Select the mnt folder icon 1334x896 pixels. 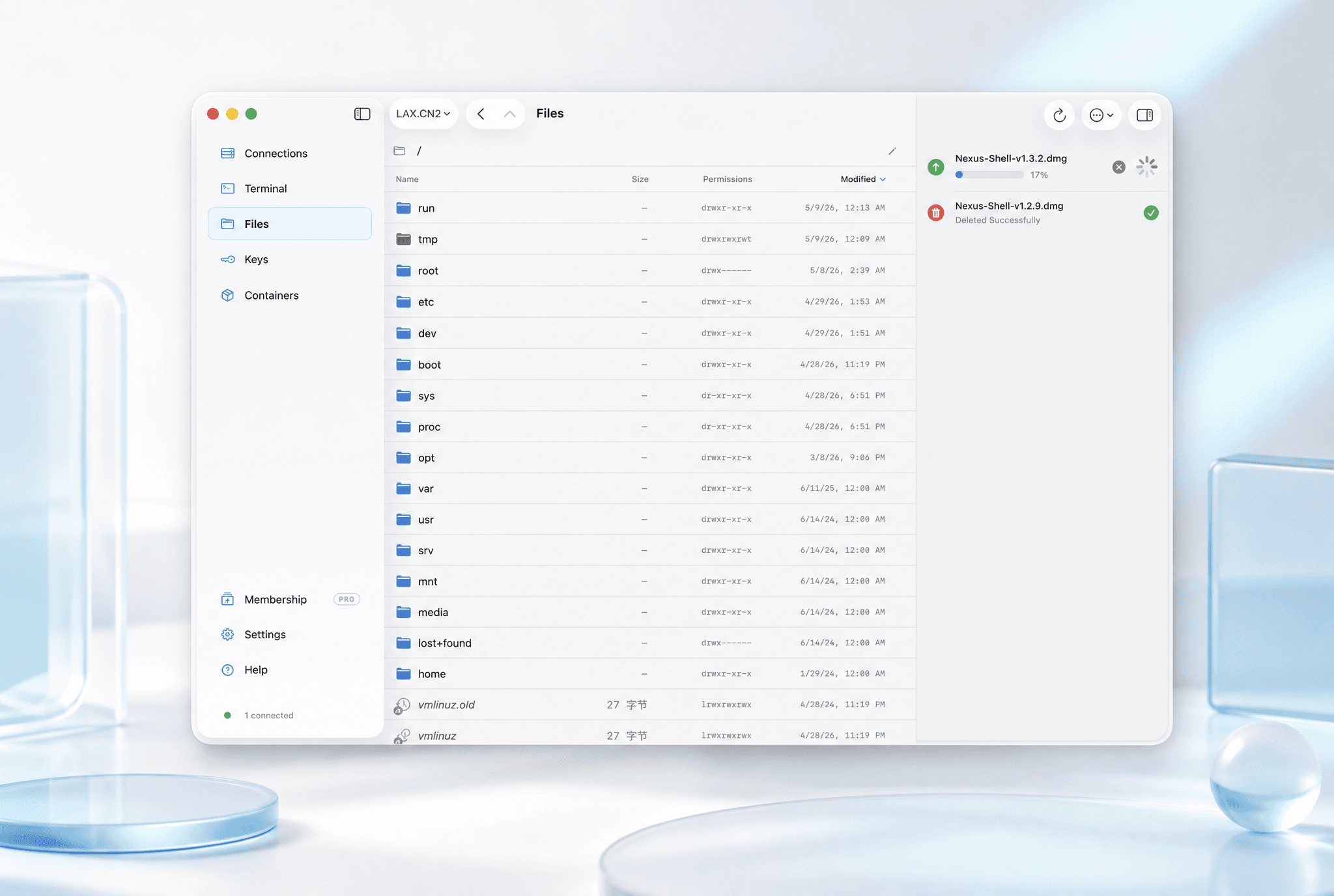[x=404, y=581]
